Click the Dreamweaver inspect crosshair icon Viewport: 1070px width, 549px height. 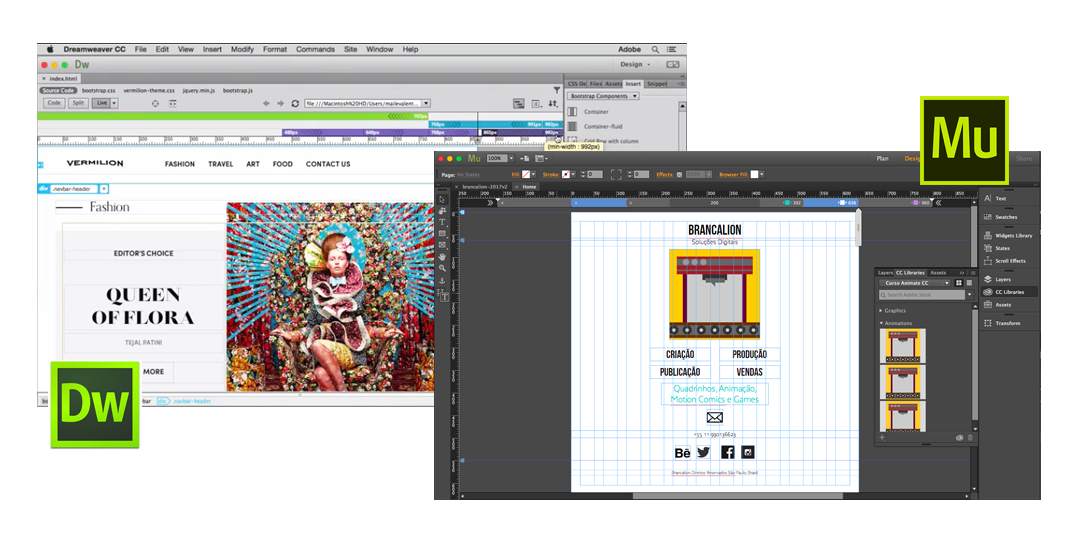point(155,103)
